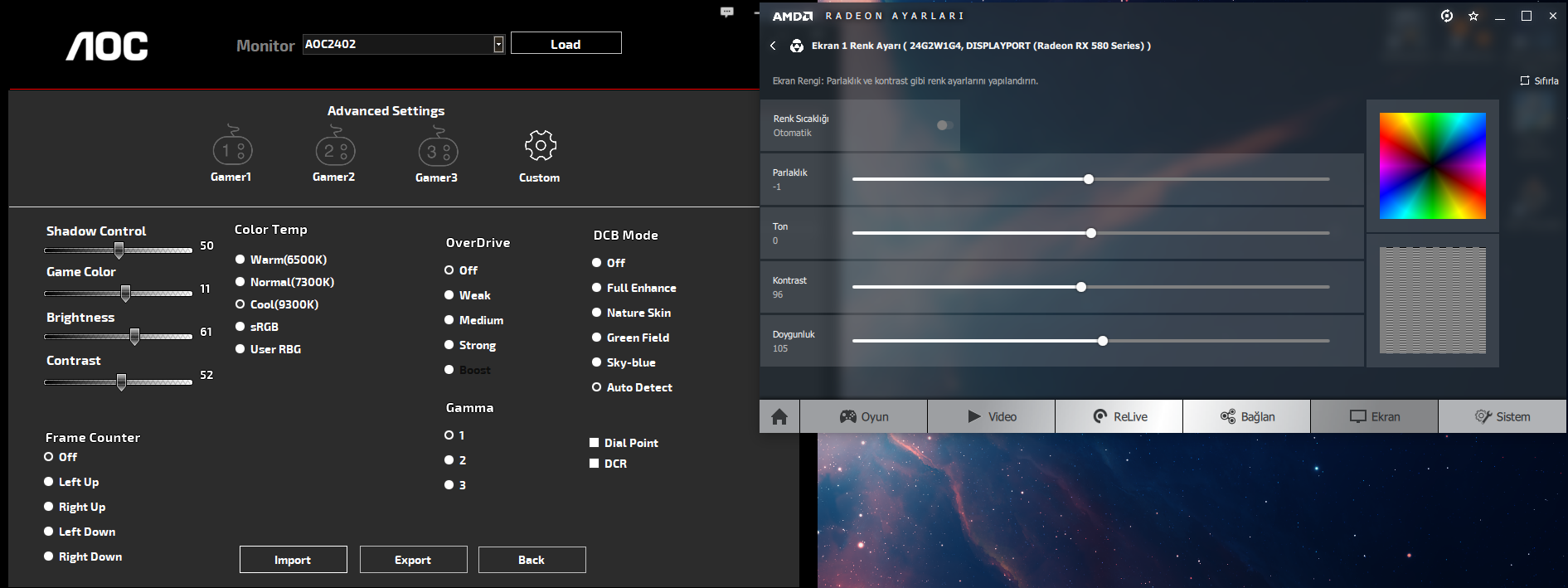This screenshot has height=588, width=1568.
Task: Enable the DCR checkbox
Action: tap(595, 464)
